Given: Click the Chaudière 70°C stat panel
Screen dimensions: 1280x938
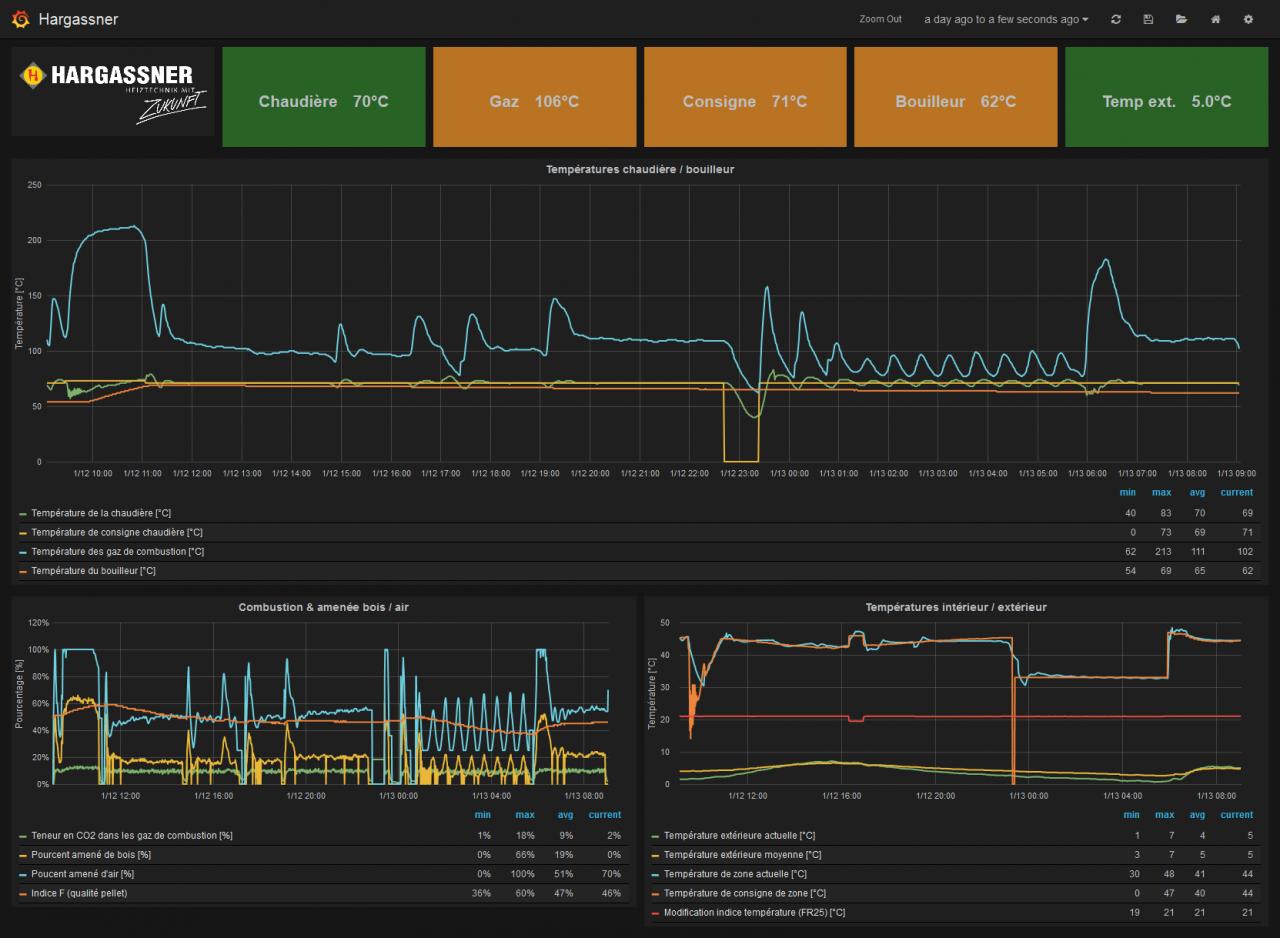Looking at the screenshot, I should point(323,97).
